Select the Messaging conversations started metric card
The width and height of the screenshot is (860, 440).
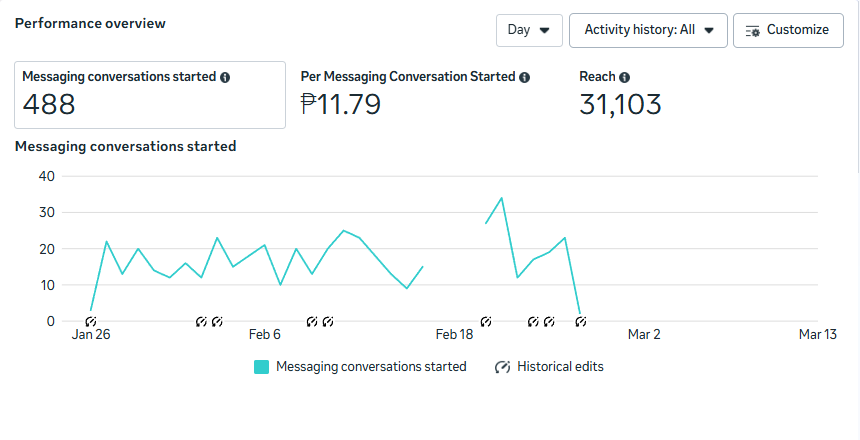(149, 94)
